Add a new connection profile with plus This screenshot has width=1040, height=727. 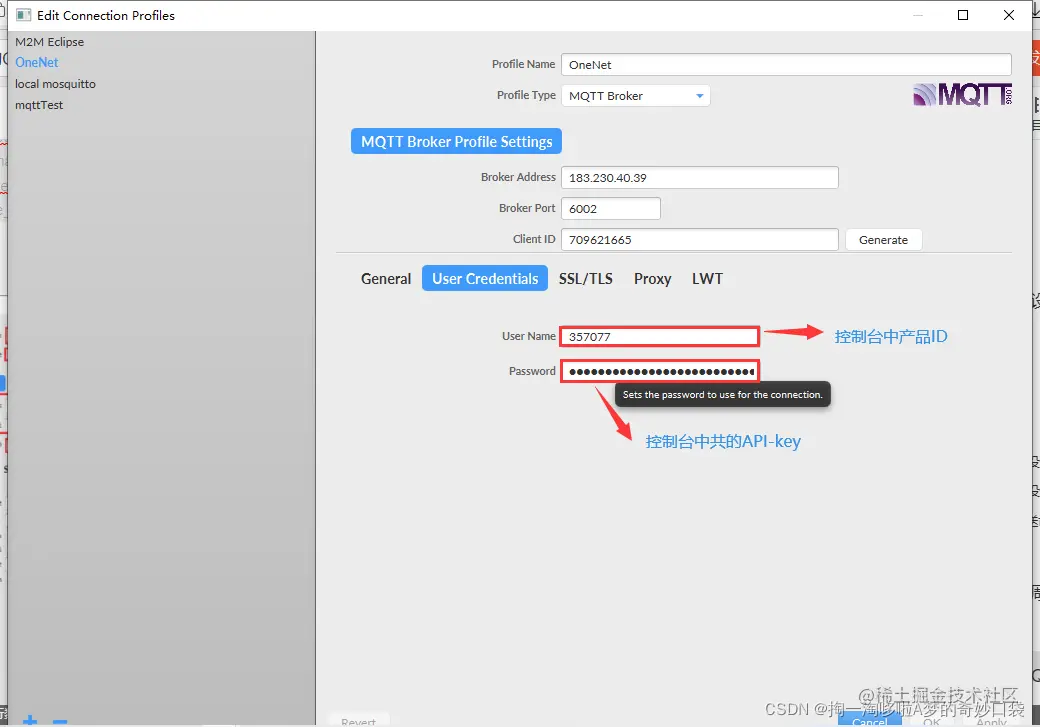[x=30, y=720]
